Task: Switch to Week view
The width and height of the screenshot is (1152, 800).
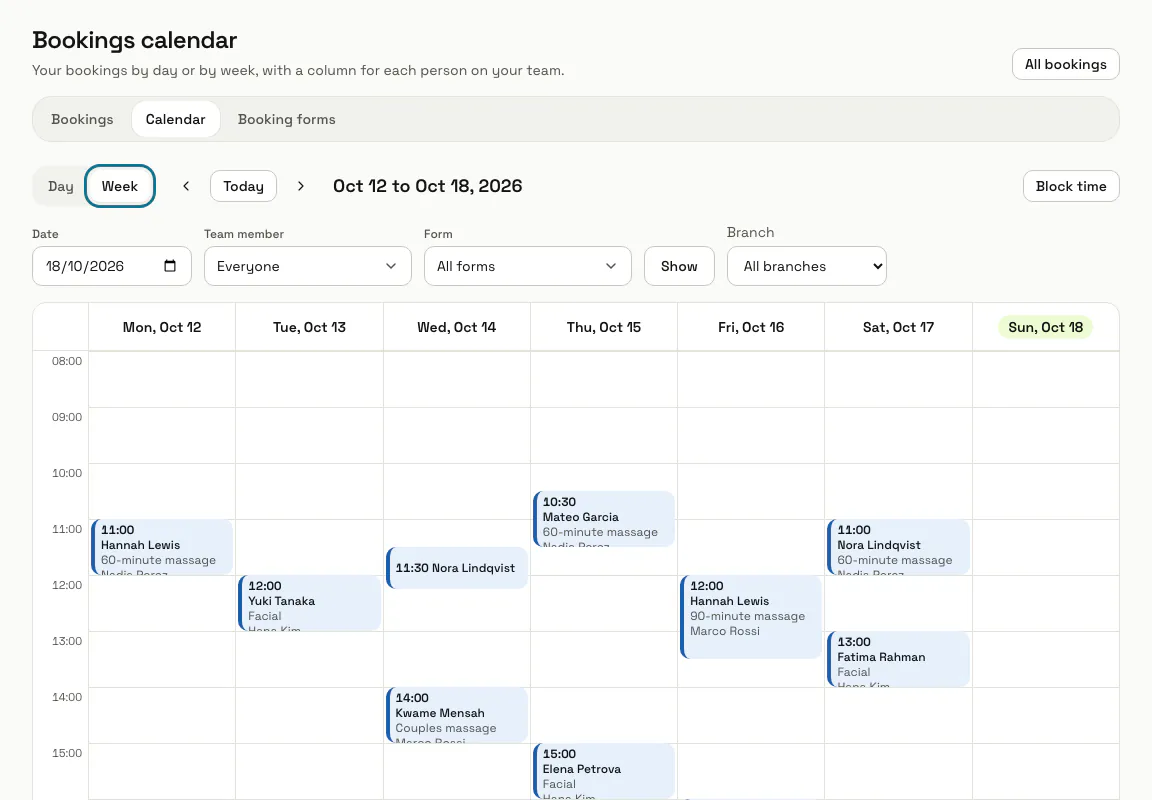Action: [x=120, y=187]
